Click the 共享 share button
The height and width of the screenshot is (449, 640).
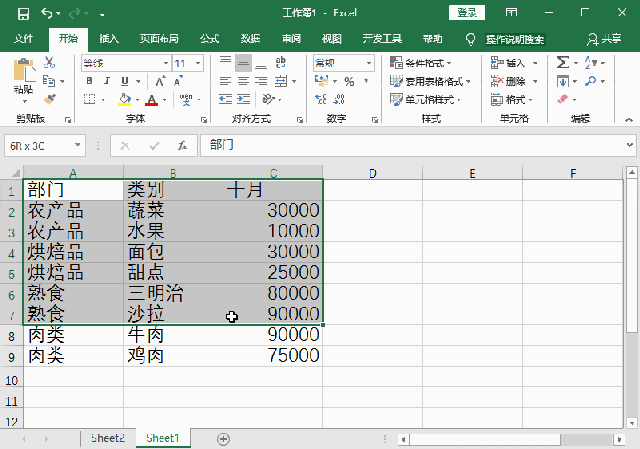[x=604, y=39]
